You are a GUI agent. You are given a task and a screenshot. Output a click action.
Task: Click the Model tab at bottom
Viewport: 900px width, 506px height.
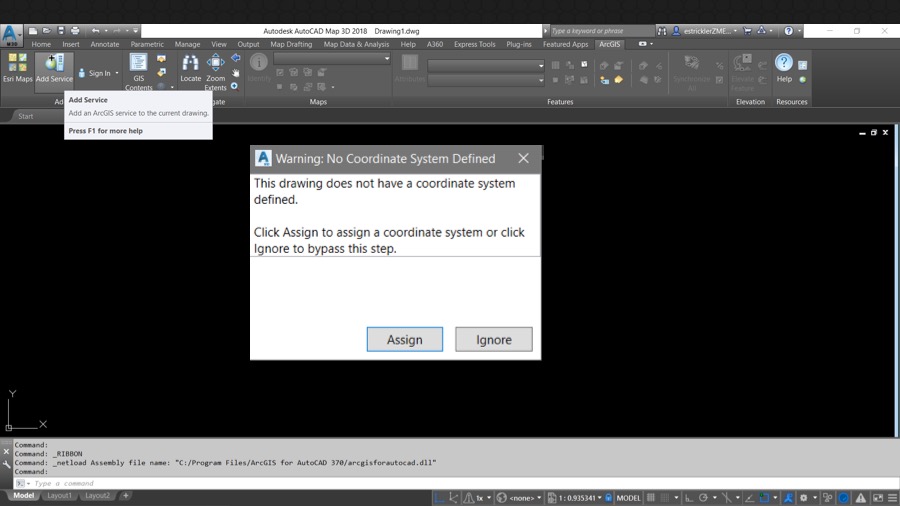24,496
